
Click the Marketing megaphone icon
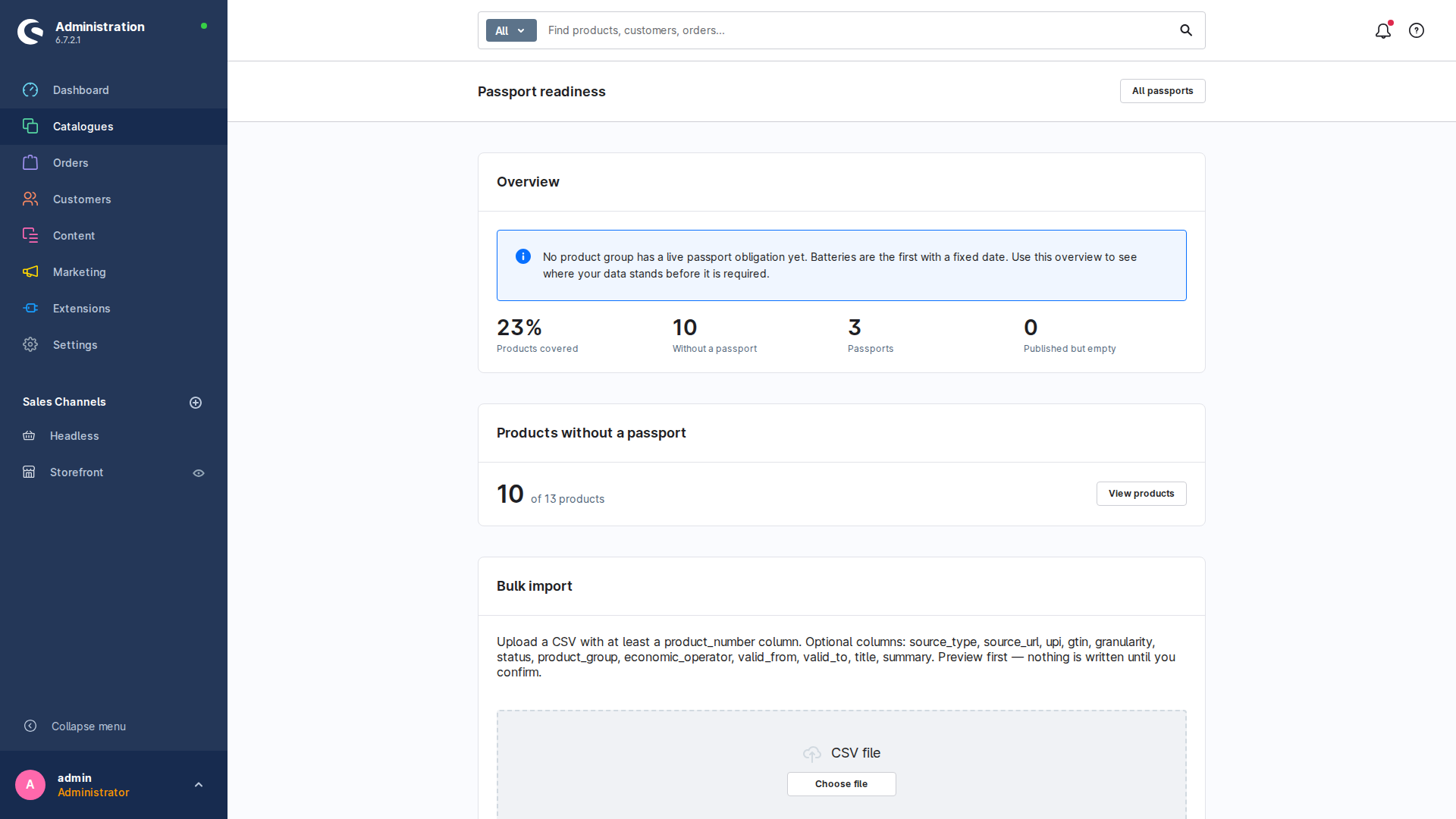(30, 272)
